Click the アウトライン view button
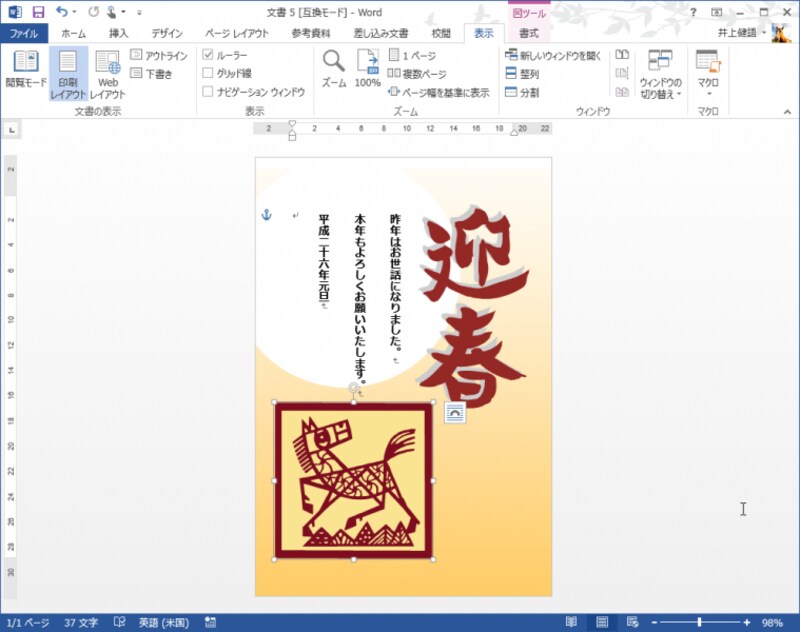 click(159, 56)
